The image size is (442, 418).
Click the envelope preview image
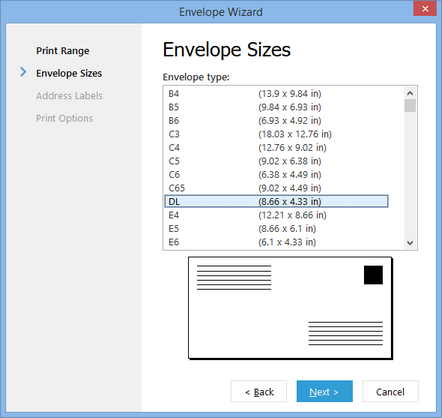(x=290, y=308)
